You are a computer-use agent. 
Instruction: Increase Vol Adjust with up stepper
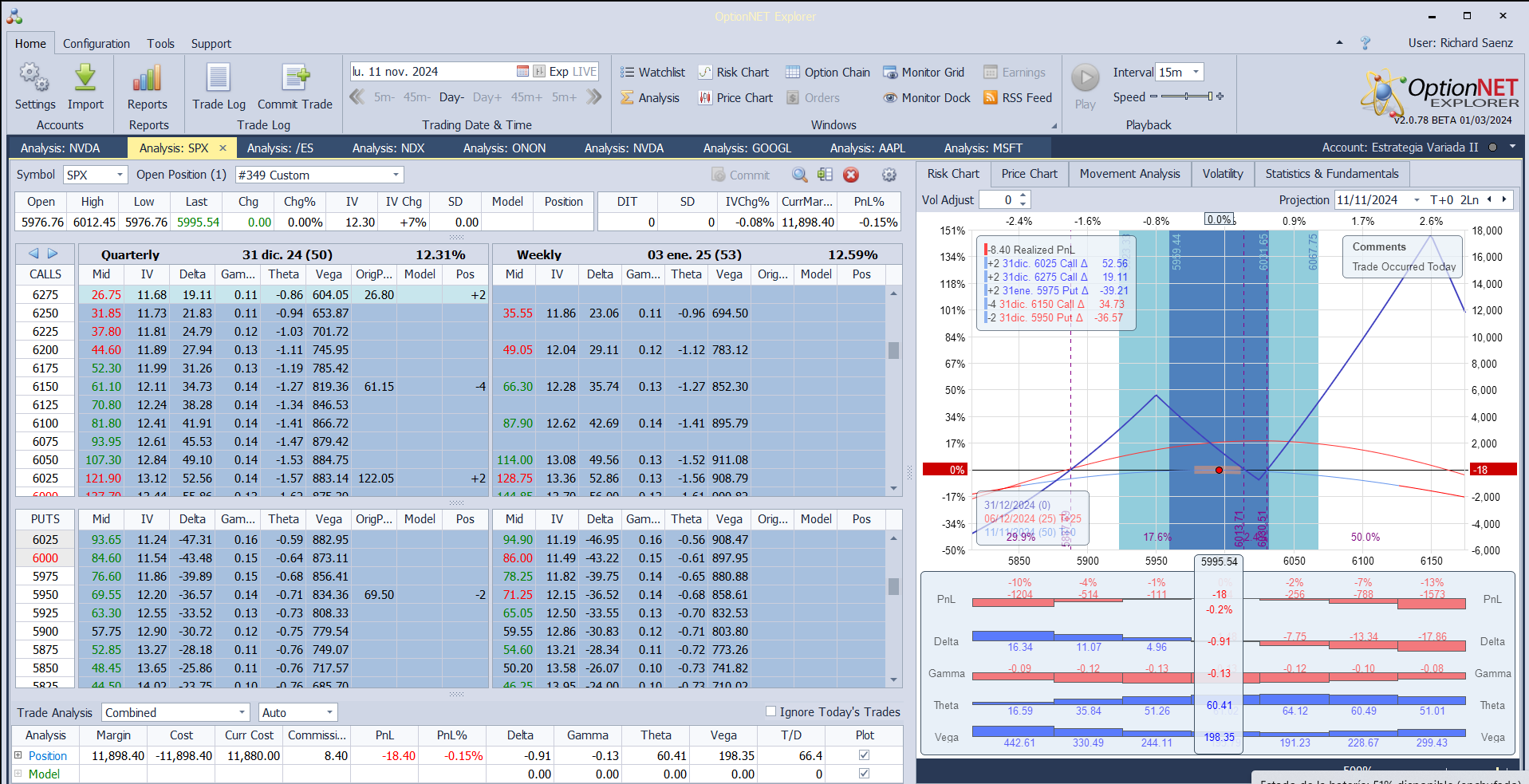click(1023, 195)
